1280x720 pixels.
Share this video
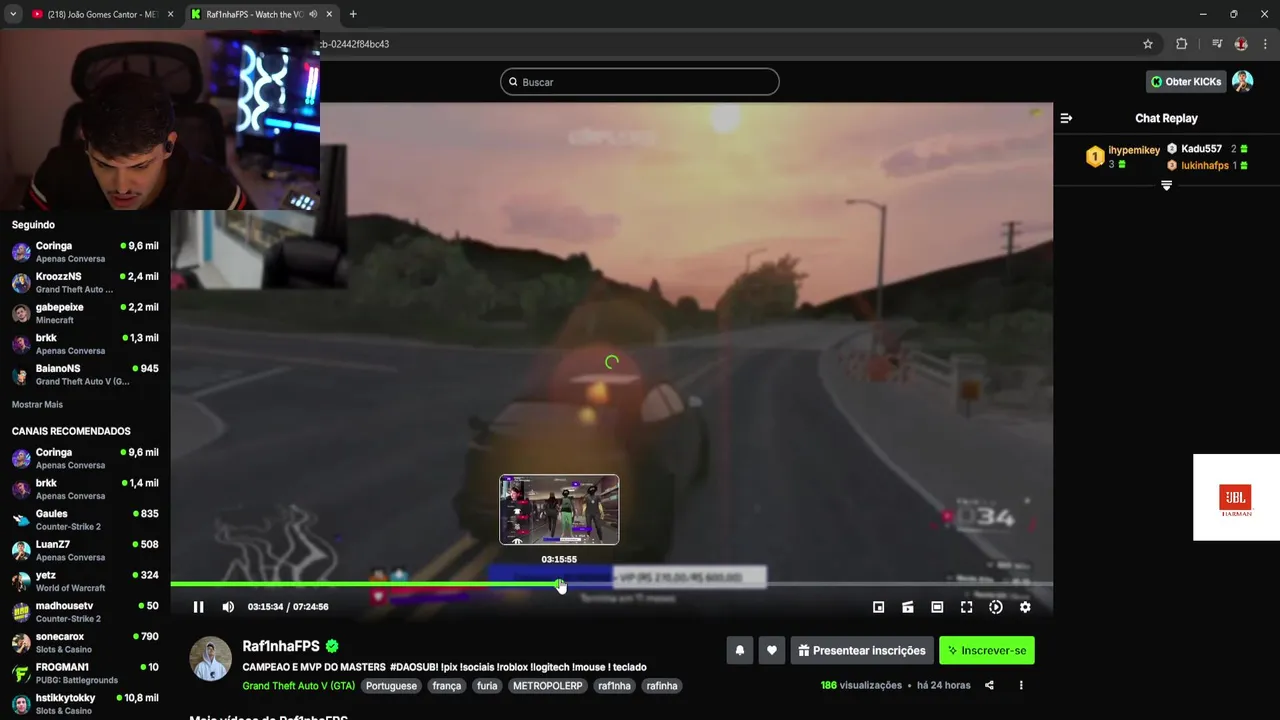pos(989,685)
